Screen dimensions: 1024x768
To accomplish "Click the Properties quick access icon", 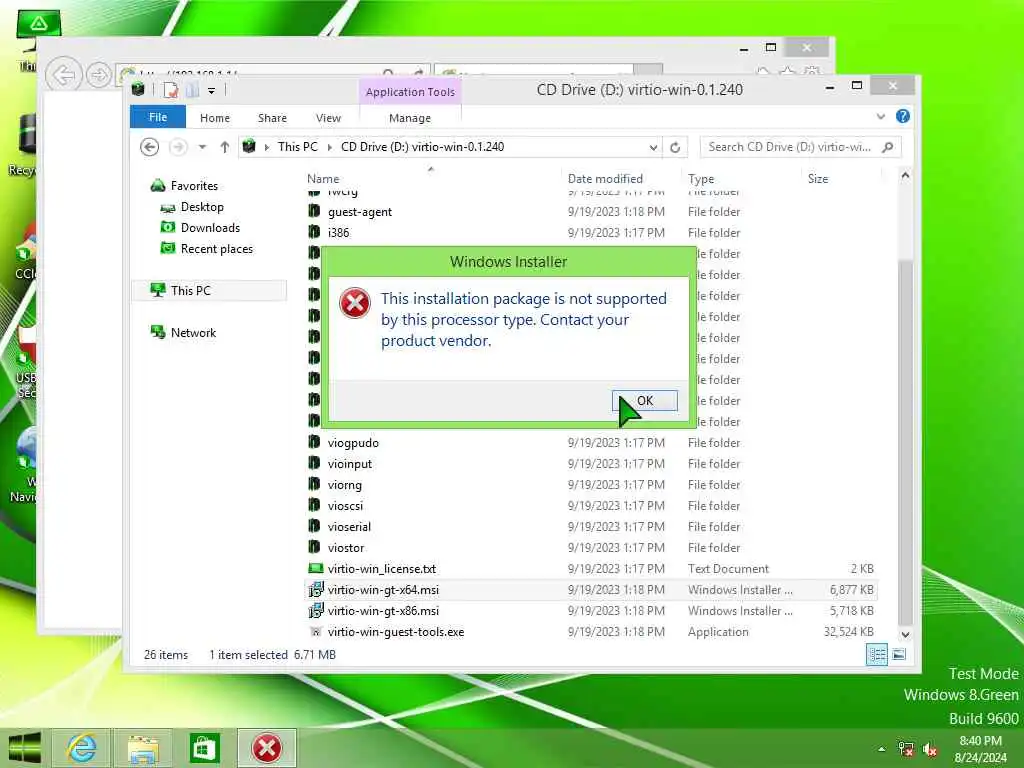I will [171, 90].
